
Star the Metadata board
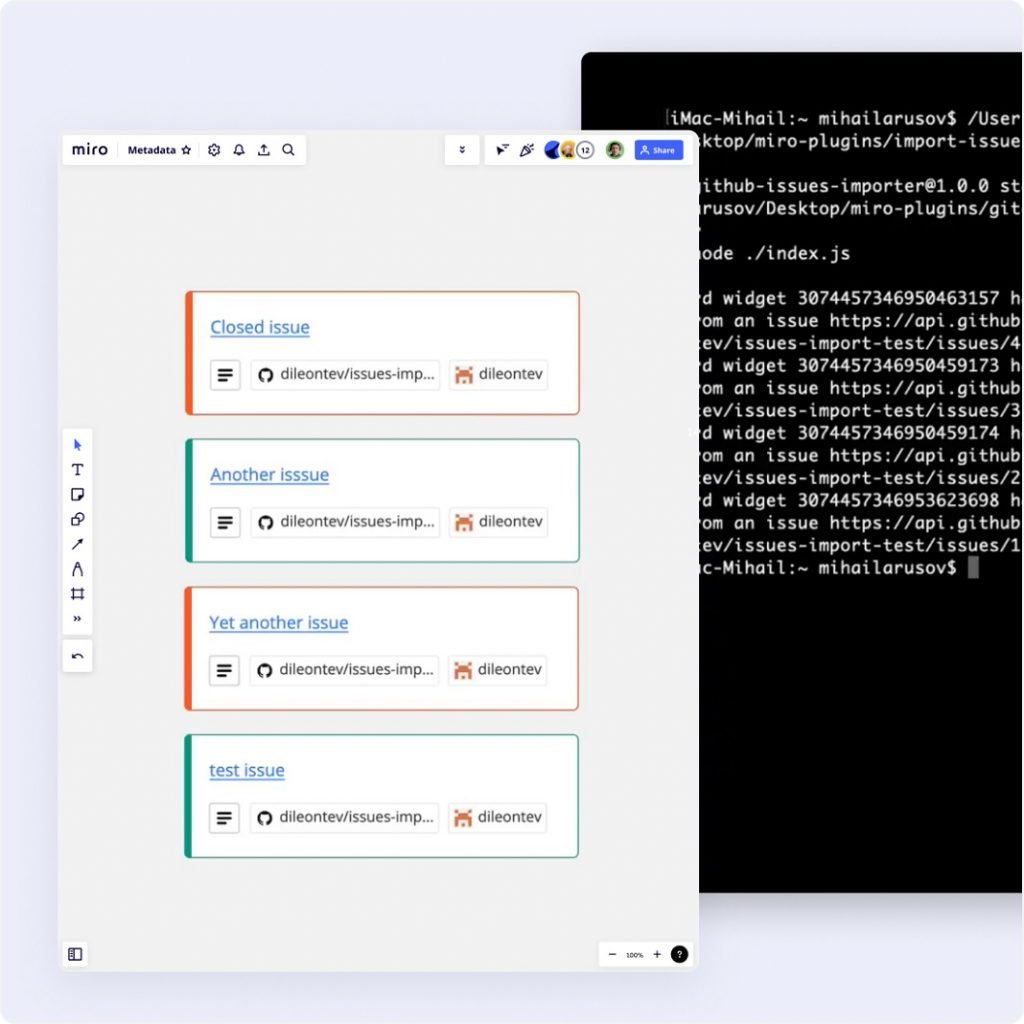pos(186,150)
